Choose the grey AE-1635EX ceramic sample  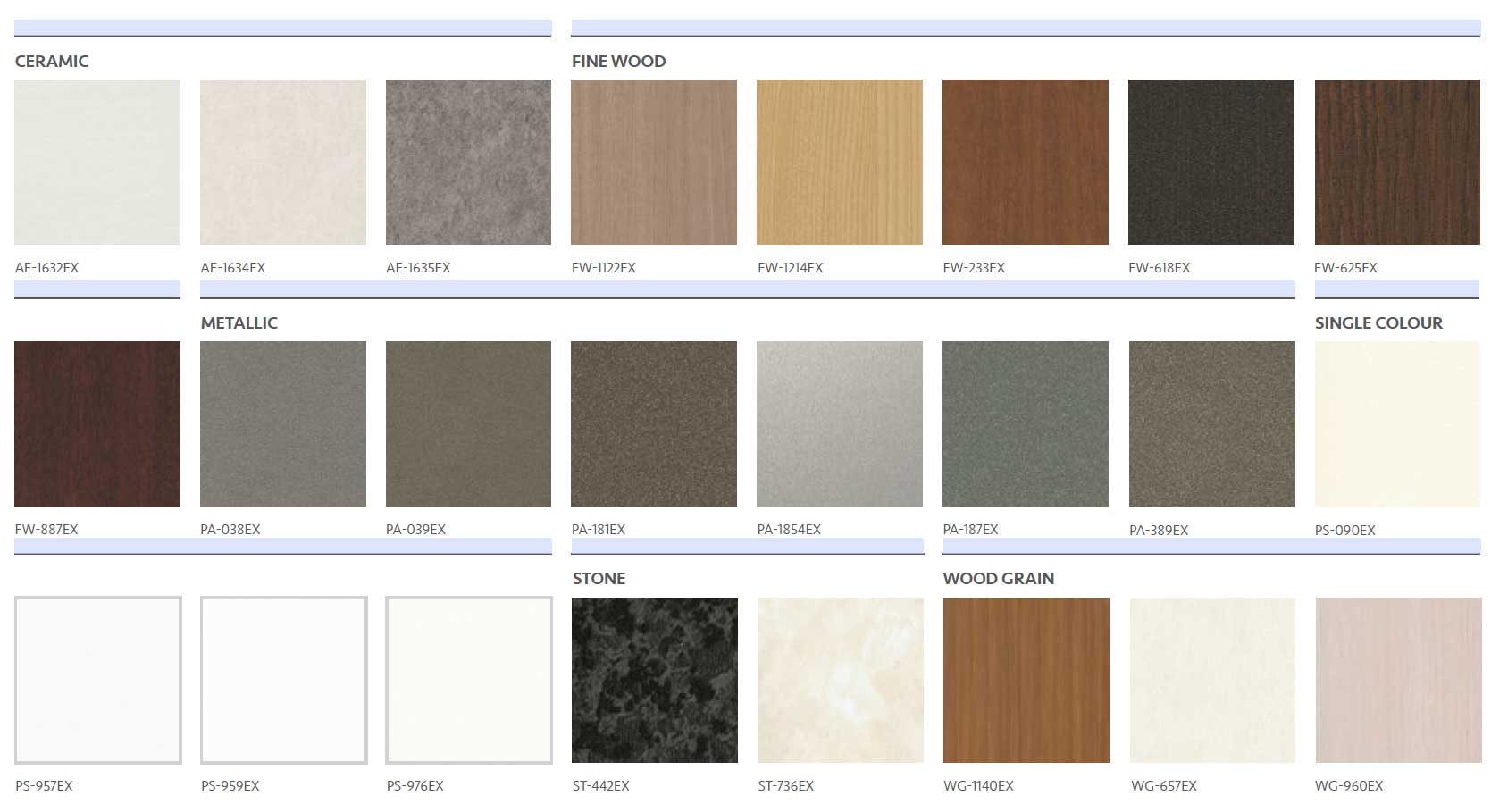(468, 162)
